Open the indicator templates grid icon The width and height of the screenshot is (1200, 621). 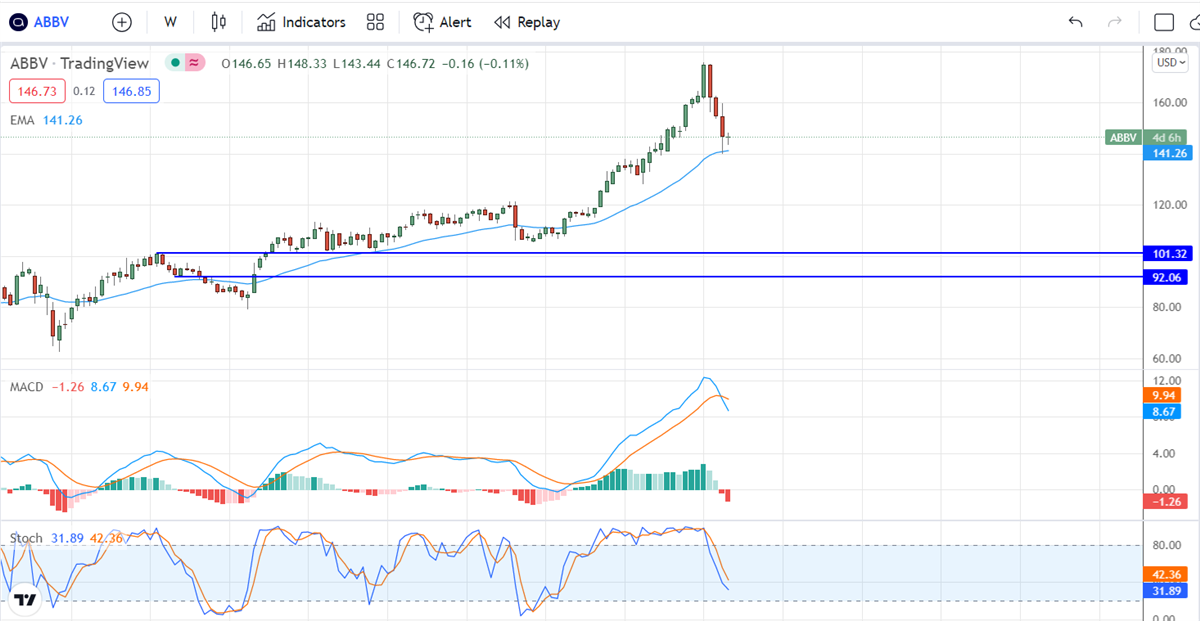pos(375,22)
